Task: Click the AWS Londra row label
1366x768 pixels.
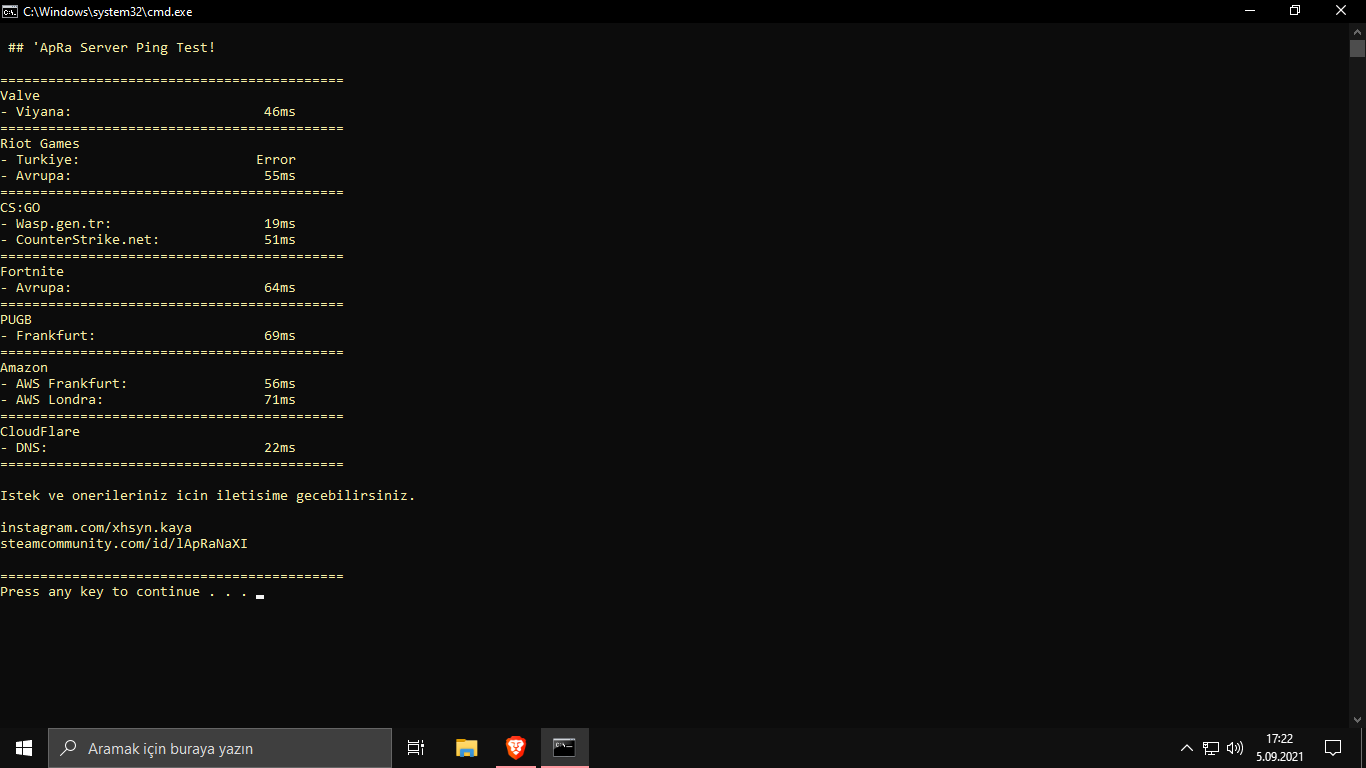Action: coord(60,400)
